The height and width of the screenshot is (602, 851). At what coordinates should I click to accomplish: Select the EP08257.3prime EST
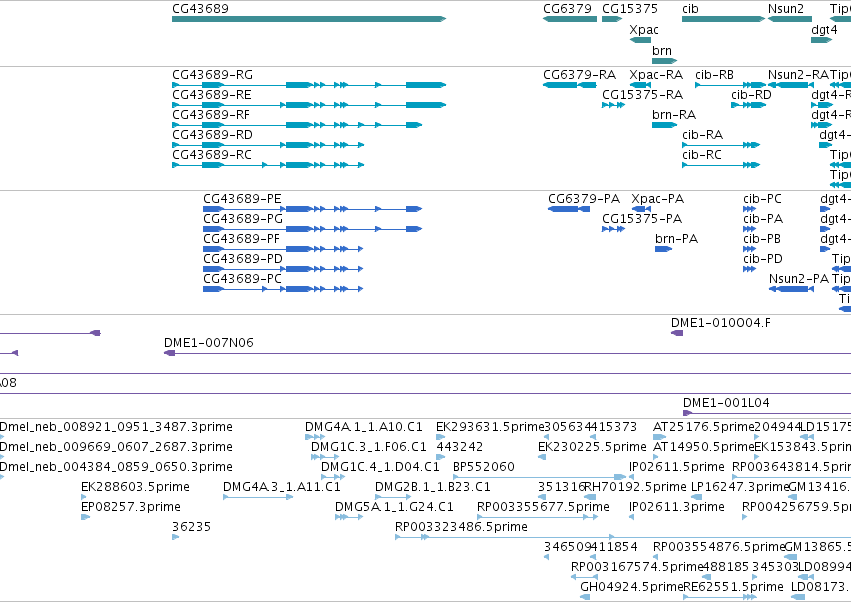[85, 517]
